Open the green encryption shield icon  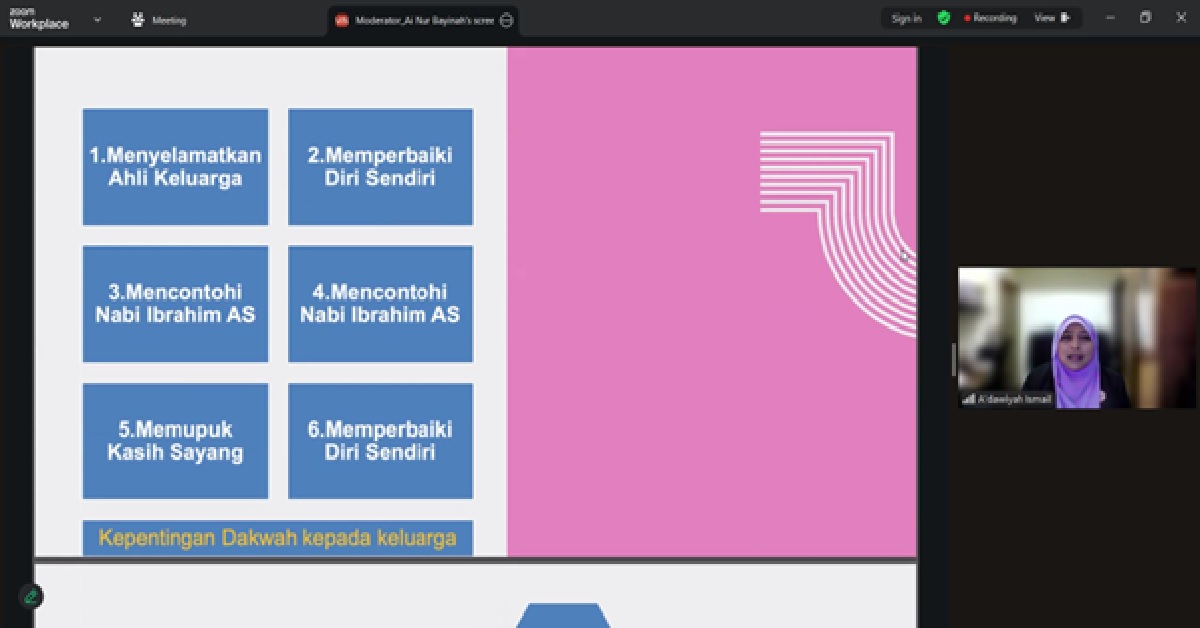[943, 18]
